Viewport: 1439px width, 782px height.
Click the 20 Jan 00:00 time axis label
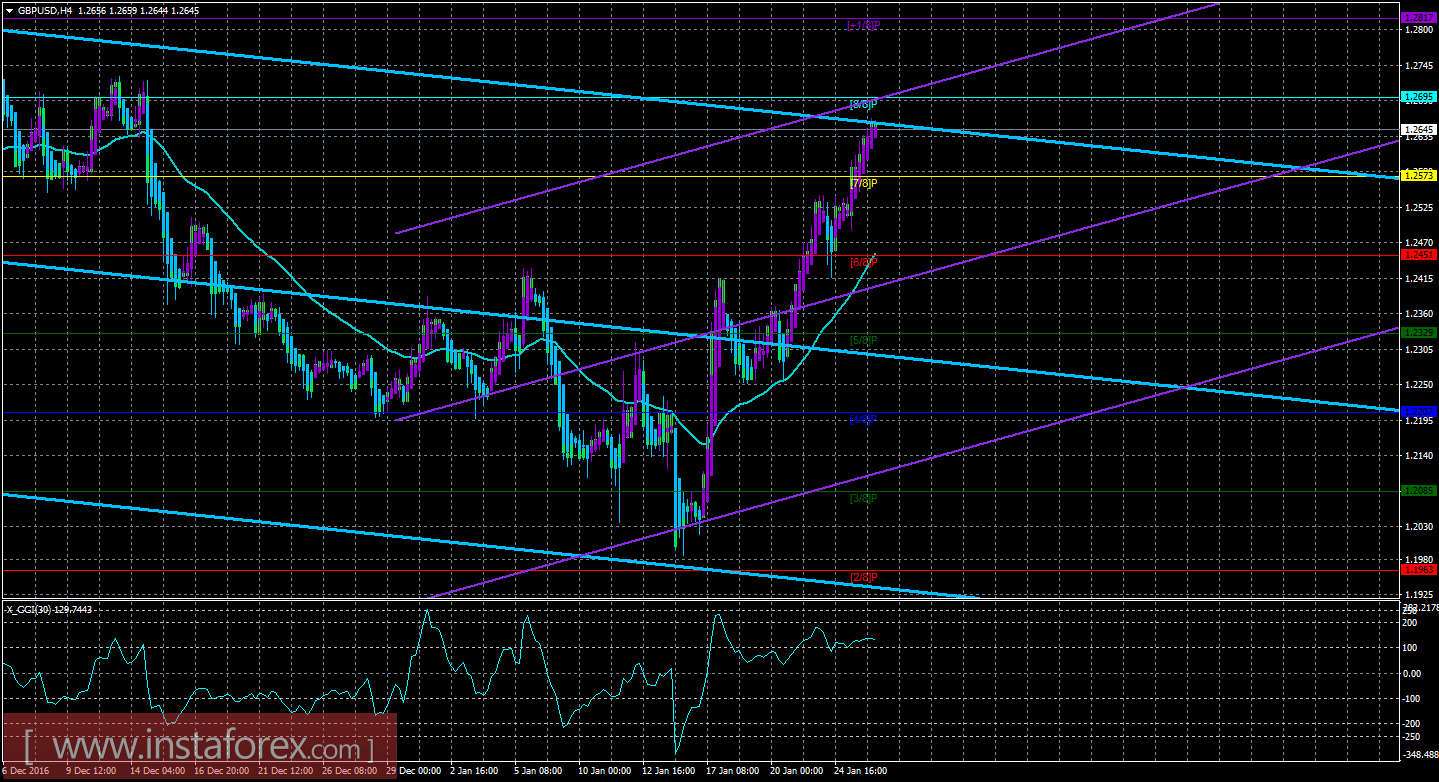pos(796,771)
